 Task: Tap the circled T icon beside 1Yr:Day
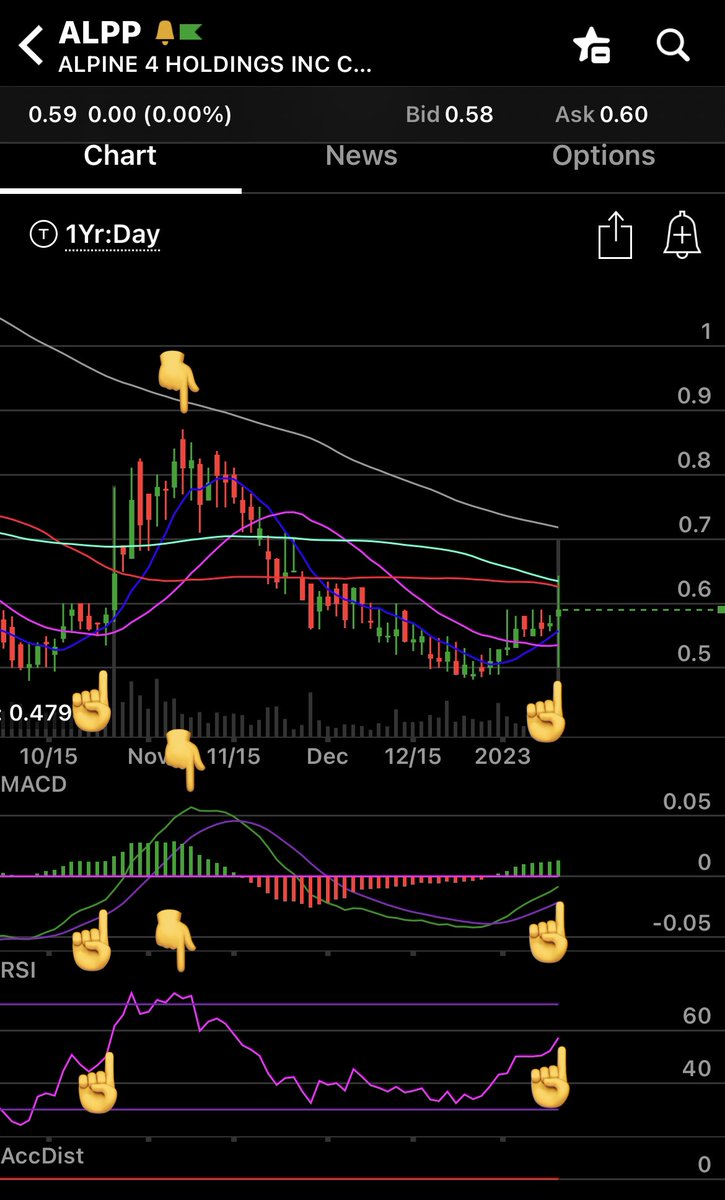(x=44, y=235)
